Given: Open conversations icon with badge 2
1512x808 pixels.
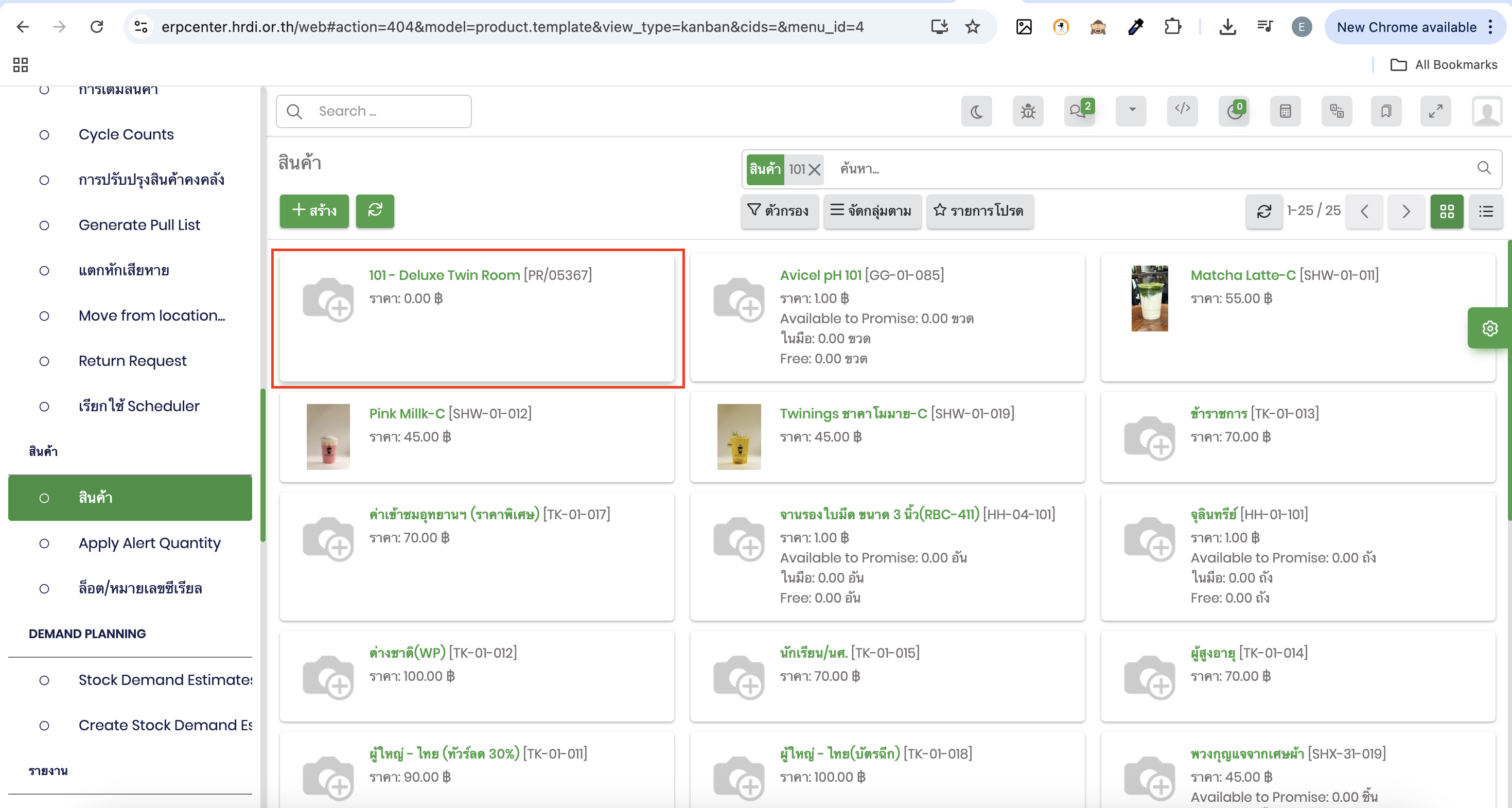Looking at the screenshot, I should pyautogui.click(x=1079, y=112).
